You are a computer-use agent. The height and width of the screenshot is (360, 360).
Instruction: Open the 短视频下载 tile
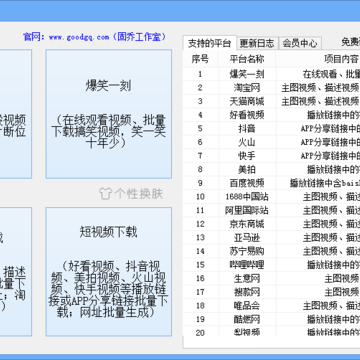click(109, 272)
